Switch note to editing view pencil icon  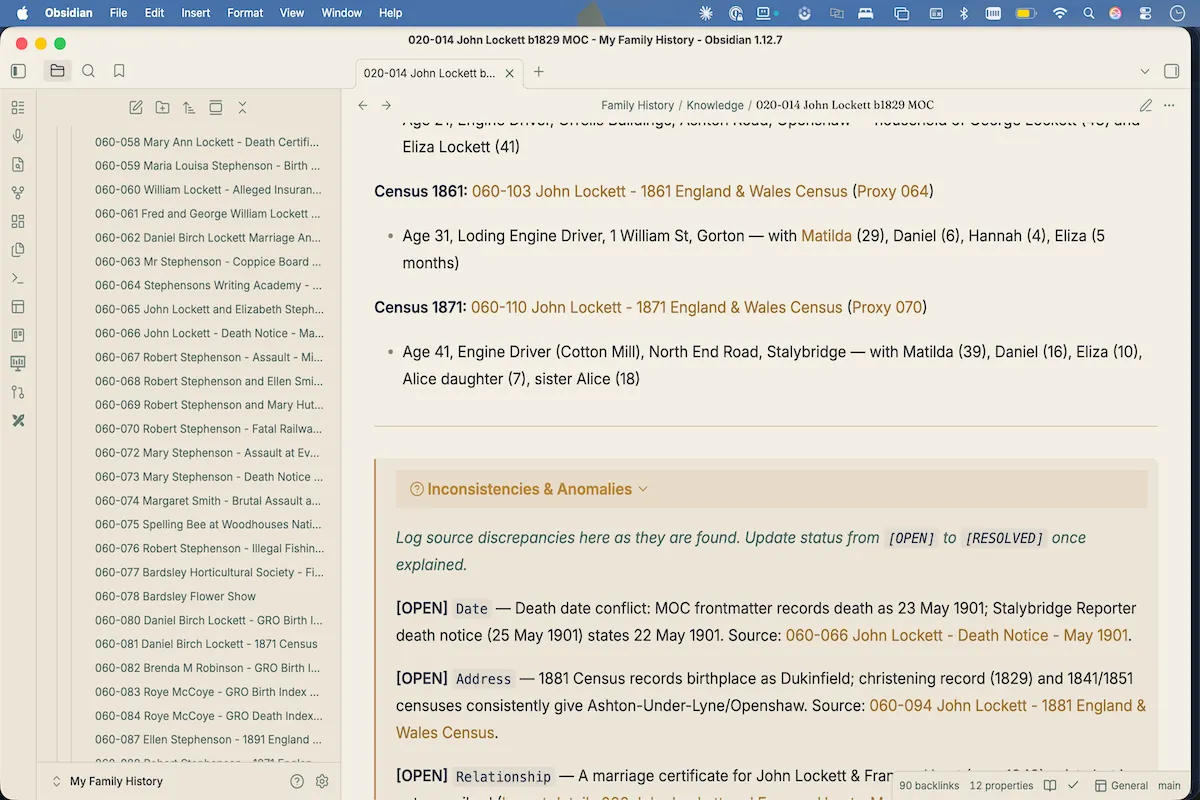pos(1146,105)
